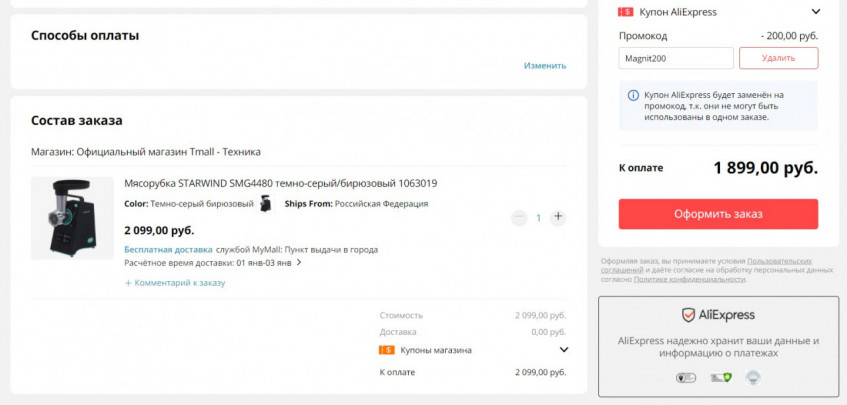Click Изменить link in payment methods
This screenshot has width=847, height=405.
tap(544, 66)
